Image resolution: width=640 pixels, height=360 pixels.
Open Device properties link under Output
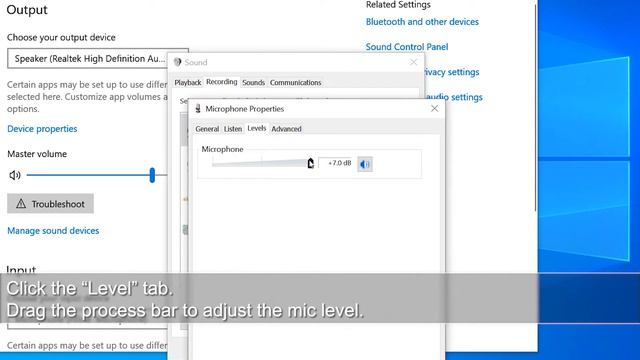[x=42, y=129]
